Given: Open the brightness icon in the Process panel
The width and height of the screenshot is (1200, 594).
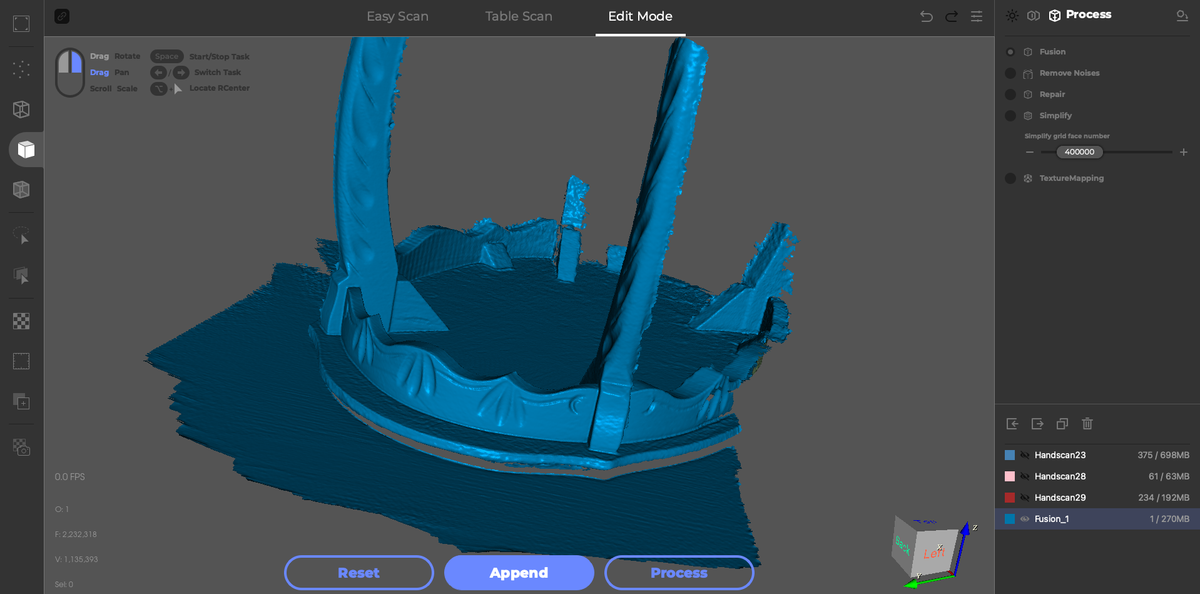Looking at the screenshot, I should (x=1010, y=15).
